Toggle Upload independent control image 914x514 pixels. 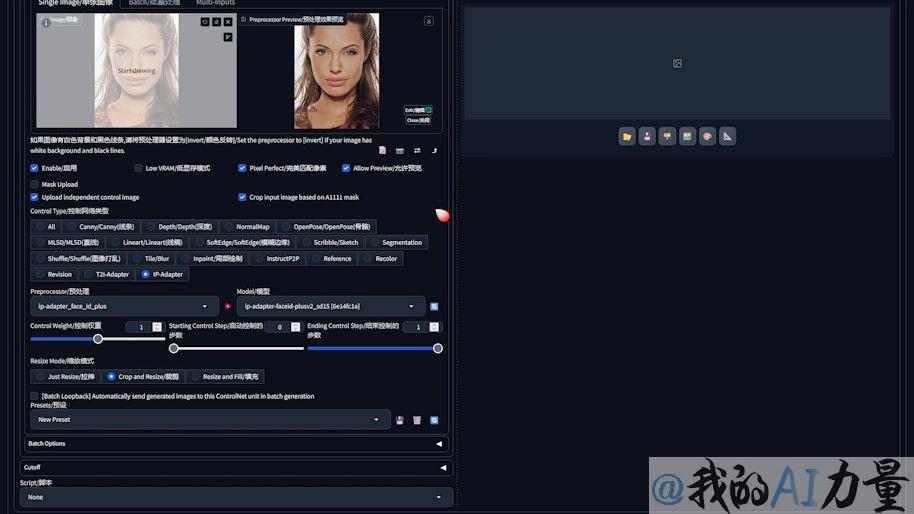click(x=34, y=197)
